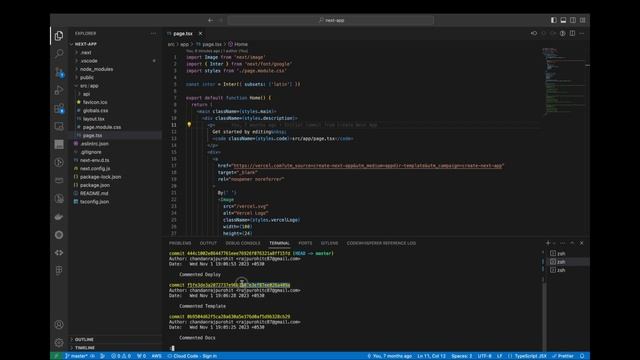Screen dimensions: 640x360
Task: Click the lightbulb code action icon
Action: 189,124
